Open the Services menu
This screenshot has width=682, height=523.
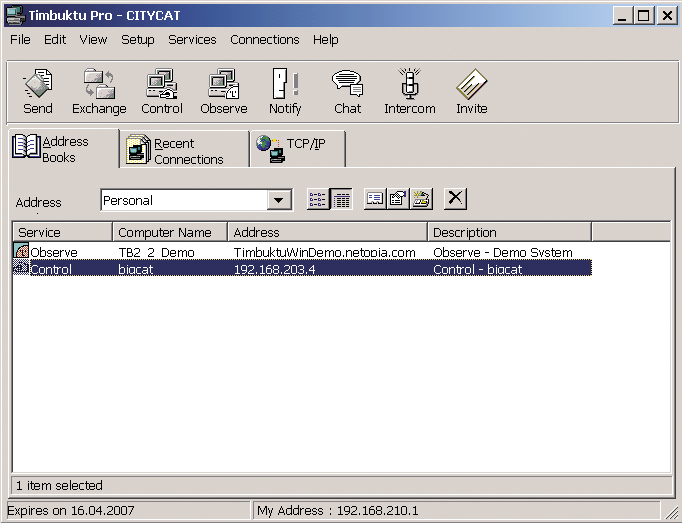click(192, 40)
